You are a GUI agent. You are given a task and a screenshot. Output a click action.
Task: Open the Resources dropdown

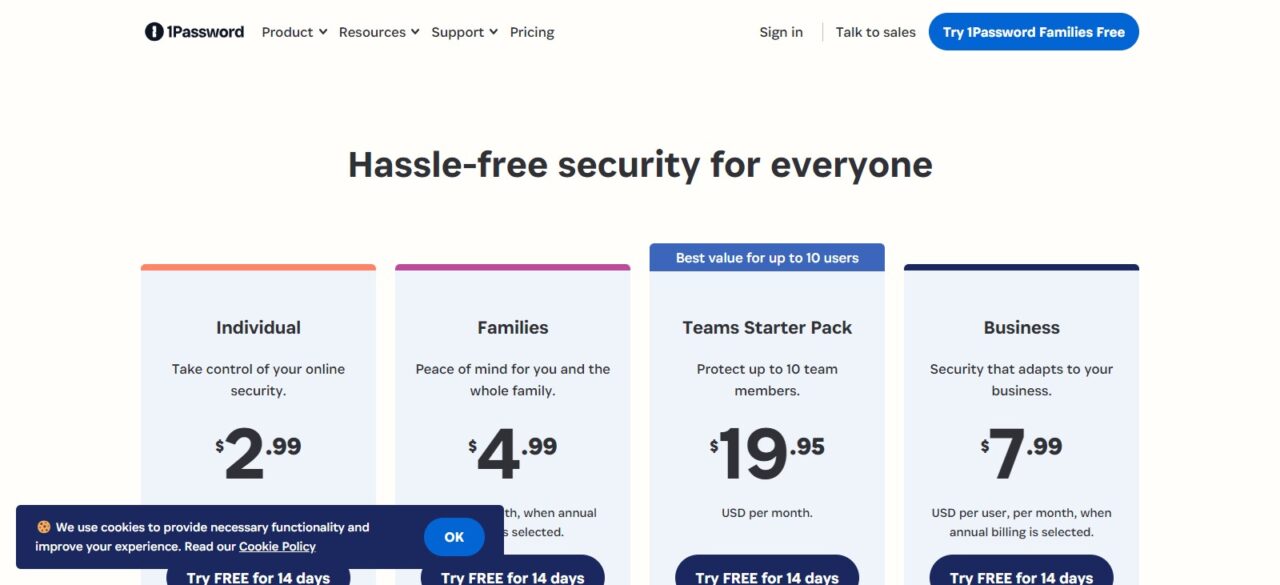(379, 32)
